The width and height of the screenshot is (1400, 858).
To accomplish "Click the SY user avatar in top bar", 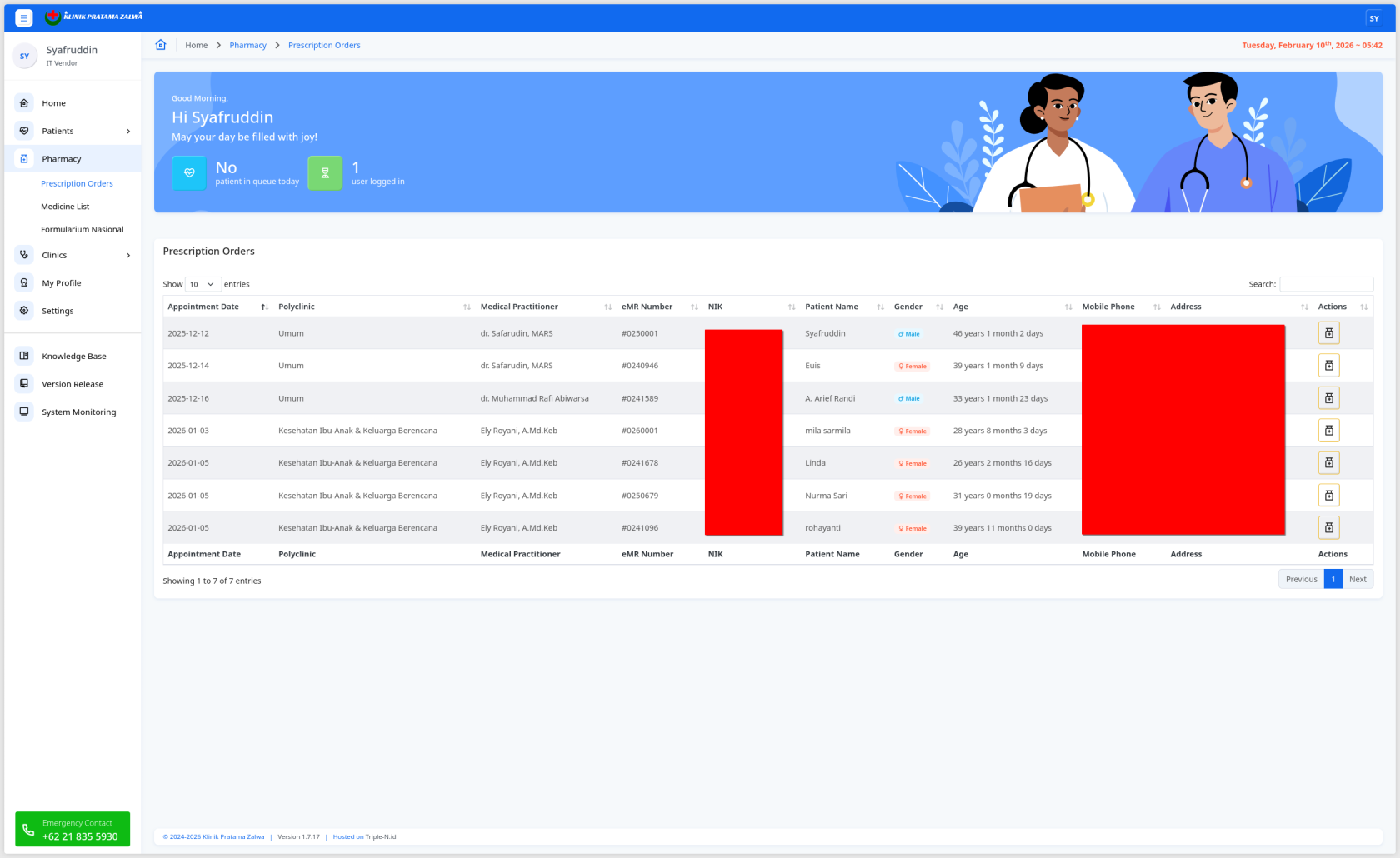I will tap(1373, 18).
